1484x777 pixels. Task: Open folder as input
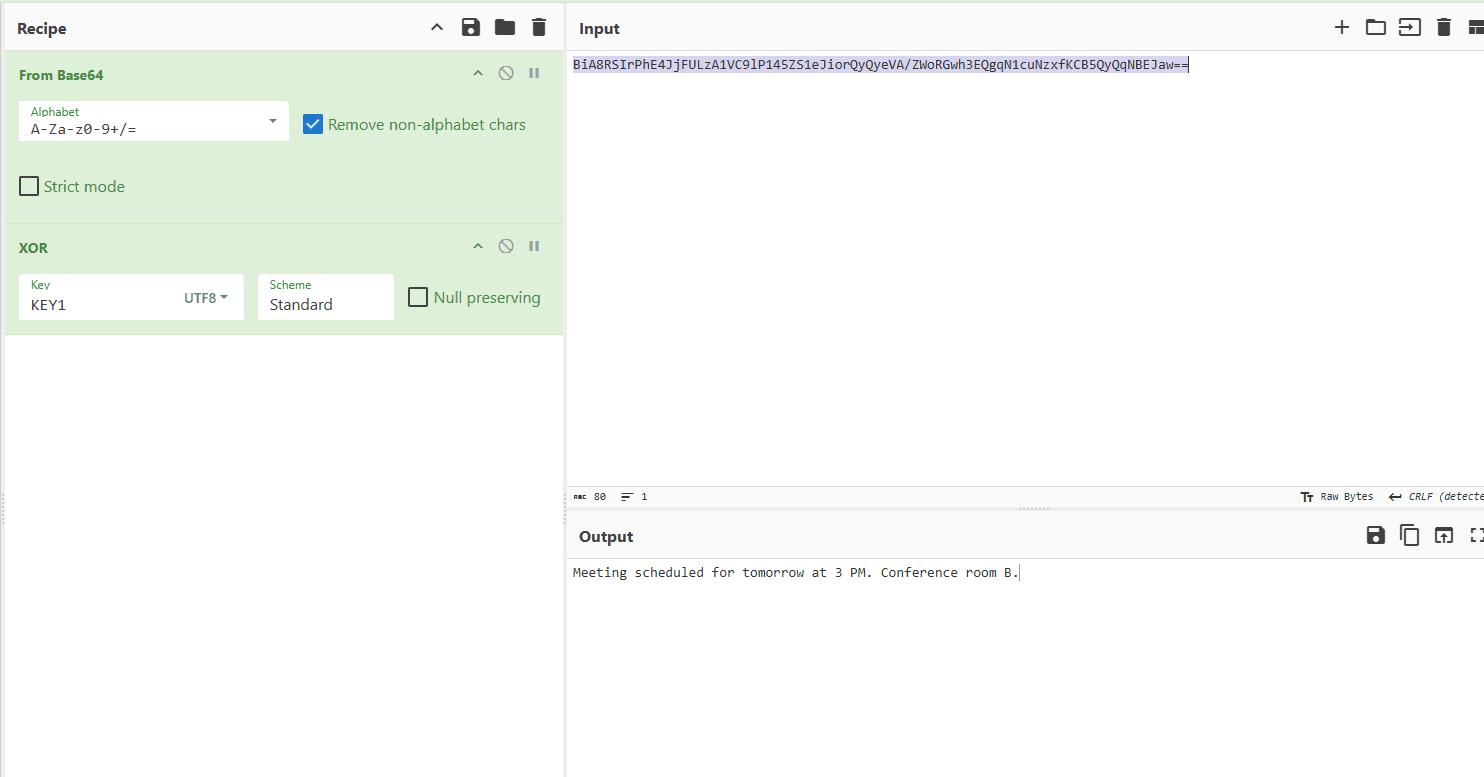pos(1376,28)
